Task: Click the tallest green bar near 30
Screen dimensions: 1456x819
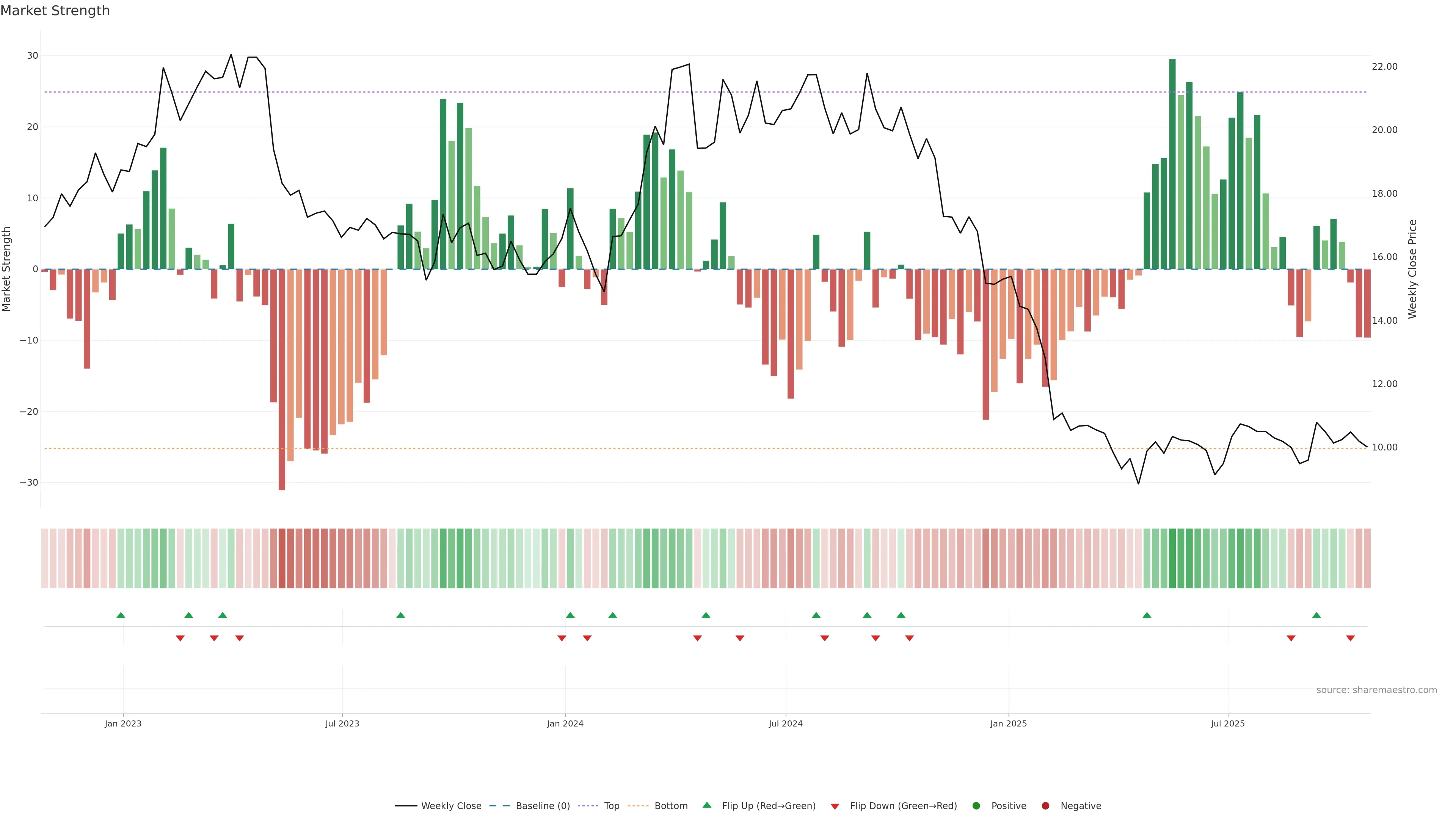Action: [x=1172, y=164]
